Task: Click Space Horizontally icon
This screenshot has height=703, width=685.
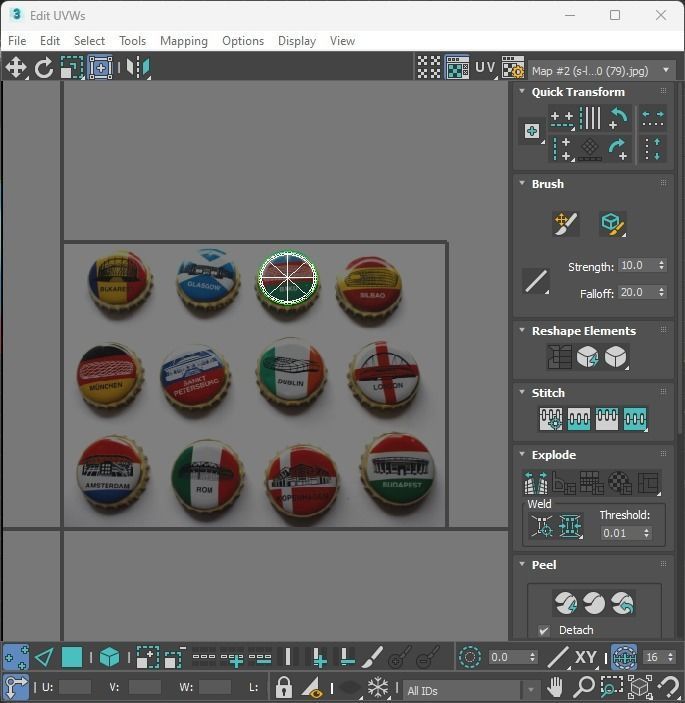Action: pos(653,118)
